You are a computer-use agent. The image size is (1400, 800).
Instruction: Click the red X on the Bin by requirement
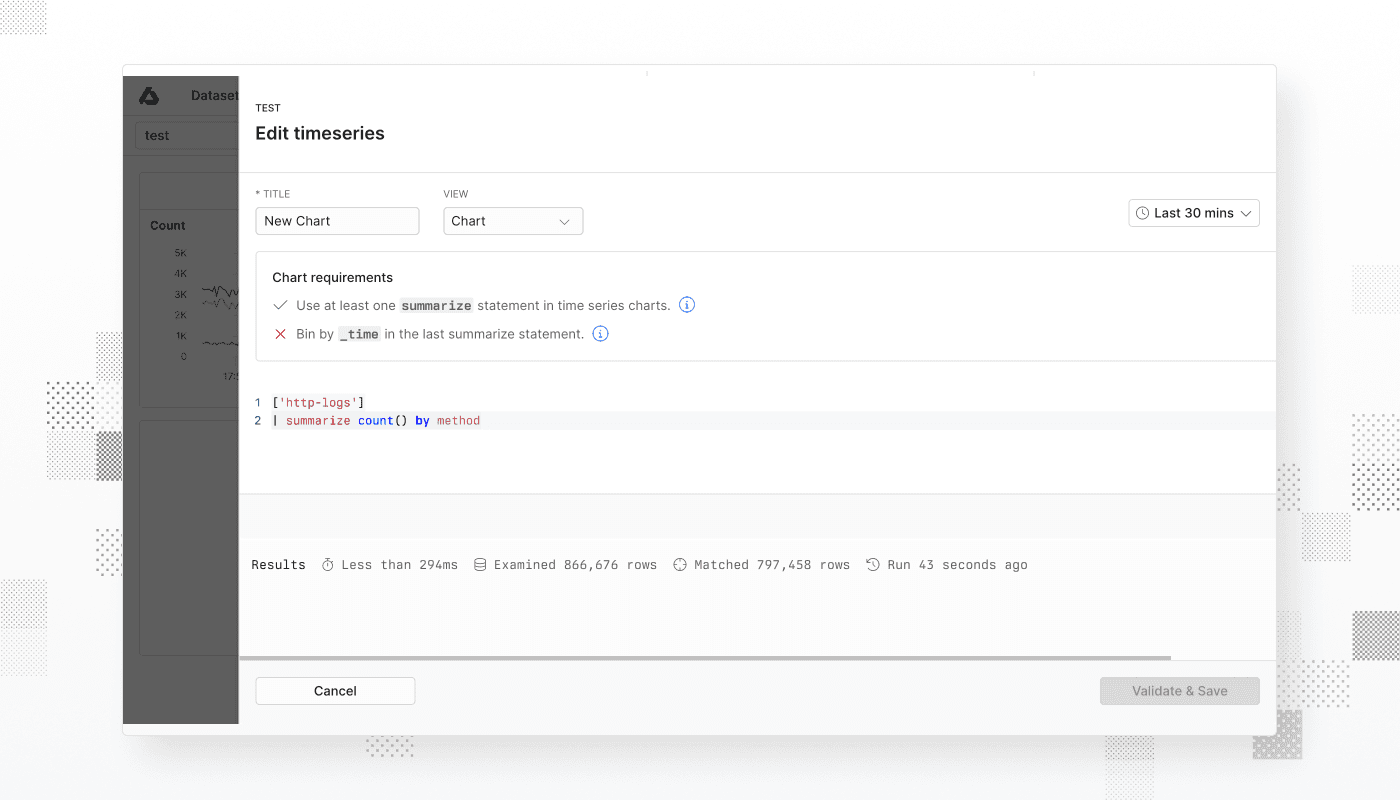[280, 334]
